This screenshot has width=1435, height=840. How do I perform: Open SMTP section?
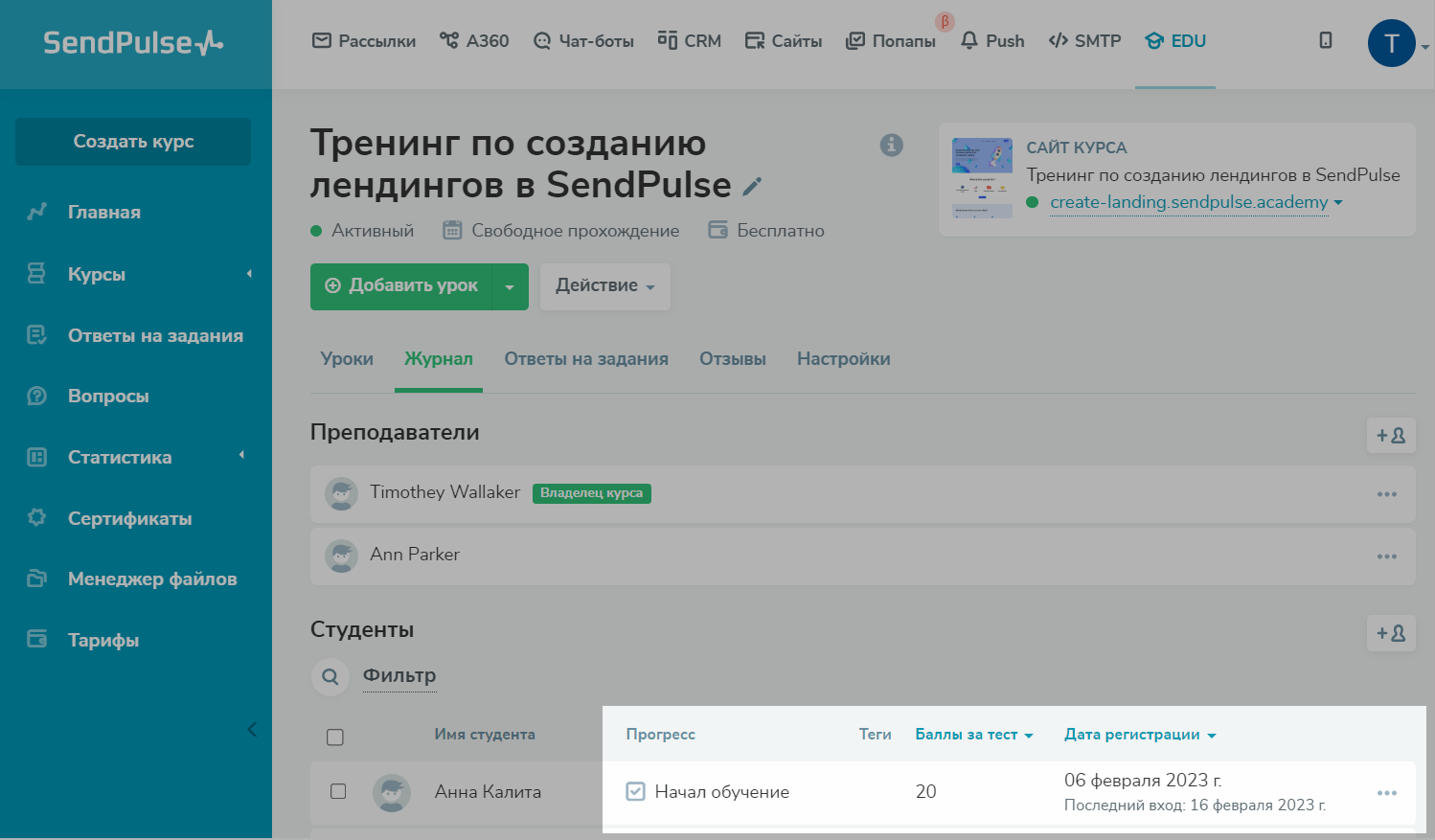[1084, 41]
